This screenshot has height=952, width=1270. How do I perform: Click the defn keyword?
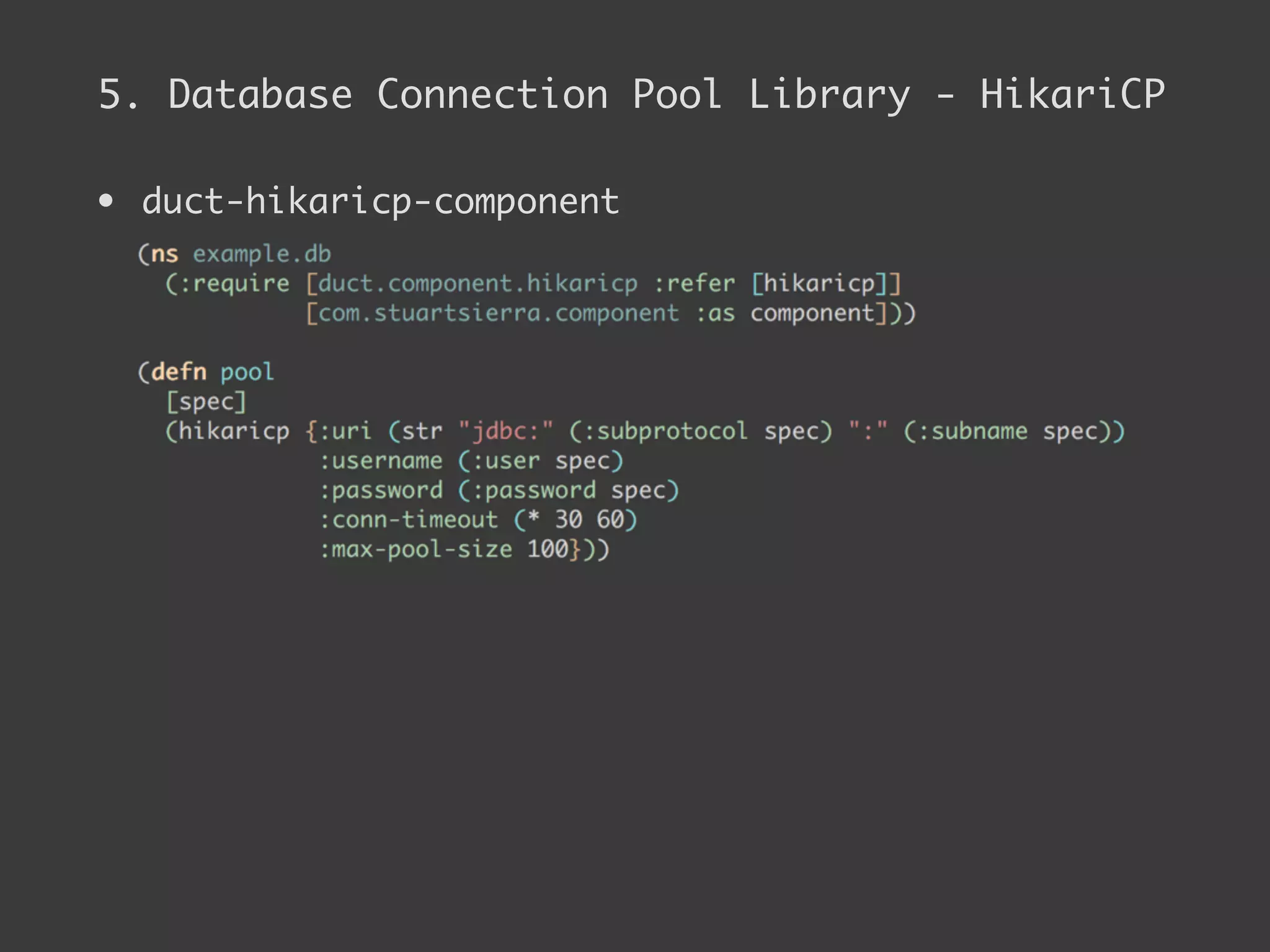179,372
